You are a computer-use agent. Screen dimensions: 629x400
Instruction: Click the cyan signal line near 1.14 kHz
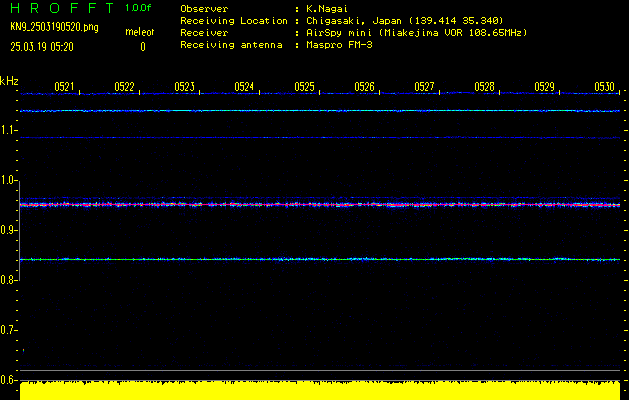pyautogui.click(x=320, y=110)
